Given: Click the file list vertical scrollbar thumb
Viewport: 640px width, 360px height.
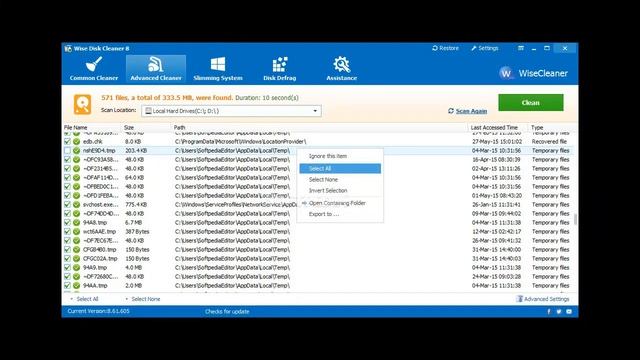Looking at the screenshot, I should pos(576,219).
